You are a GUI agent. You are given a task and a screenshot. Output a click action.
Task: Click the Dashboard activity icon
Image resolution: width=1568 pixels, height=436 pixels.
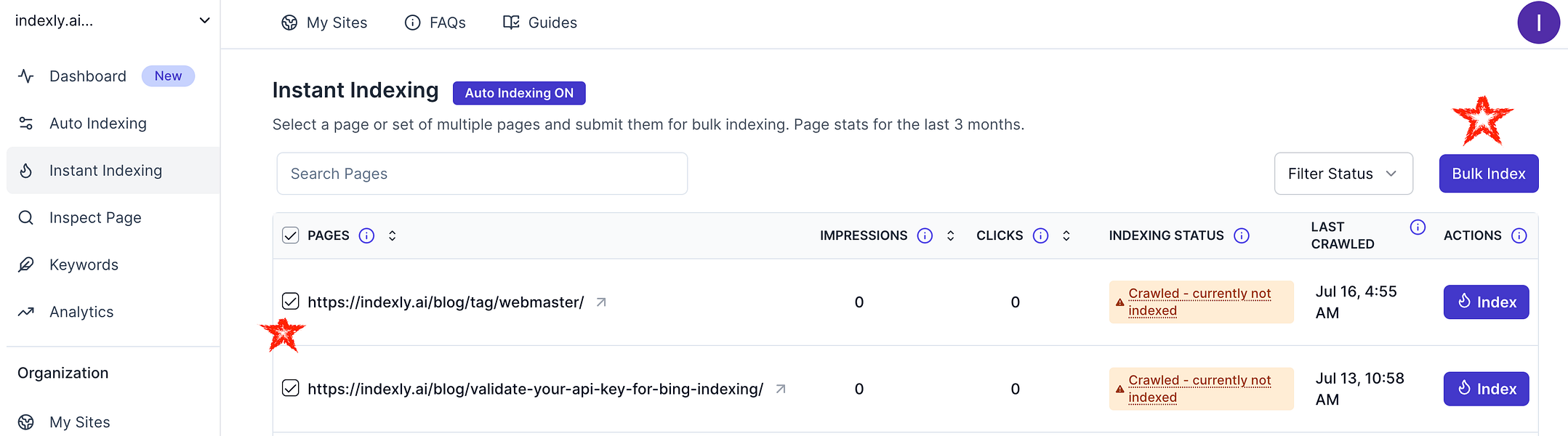[26, 76]
